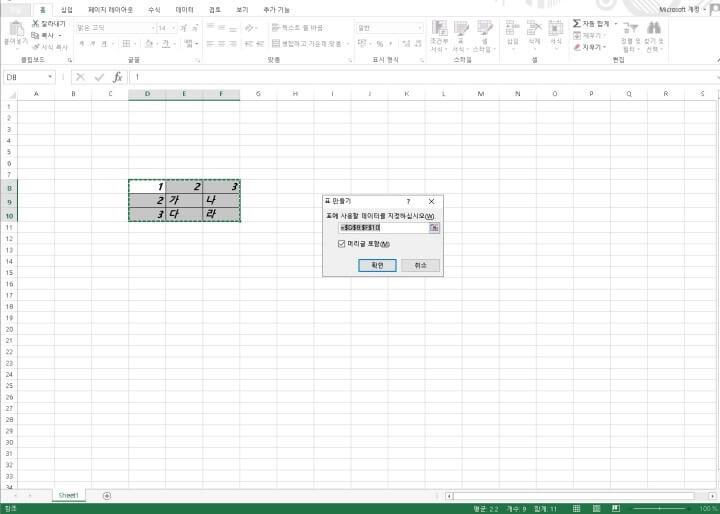Click the AutoSum (자동 합계) sigma

[577, 23]
